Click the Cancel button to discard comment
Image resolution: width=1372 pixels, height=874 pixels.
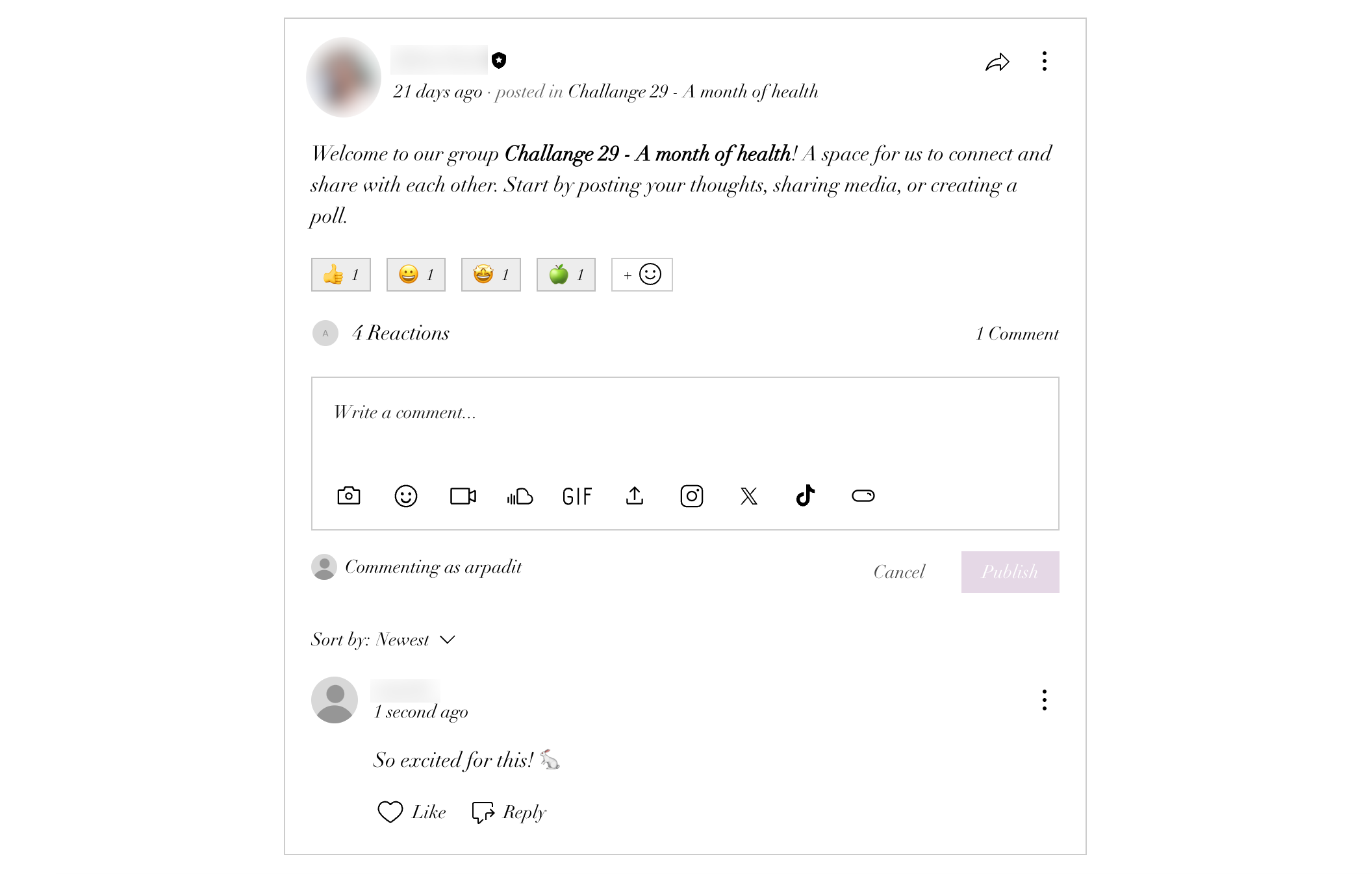tap(899, 571)
